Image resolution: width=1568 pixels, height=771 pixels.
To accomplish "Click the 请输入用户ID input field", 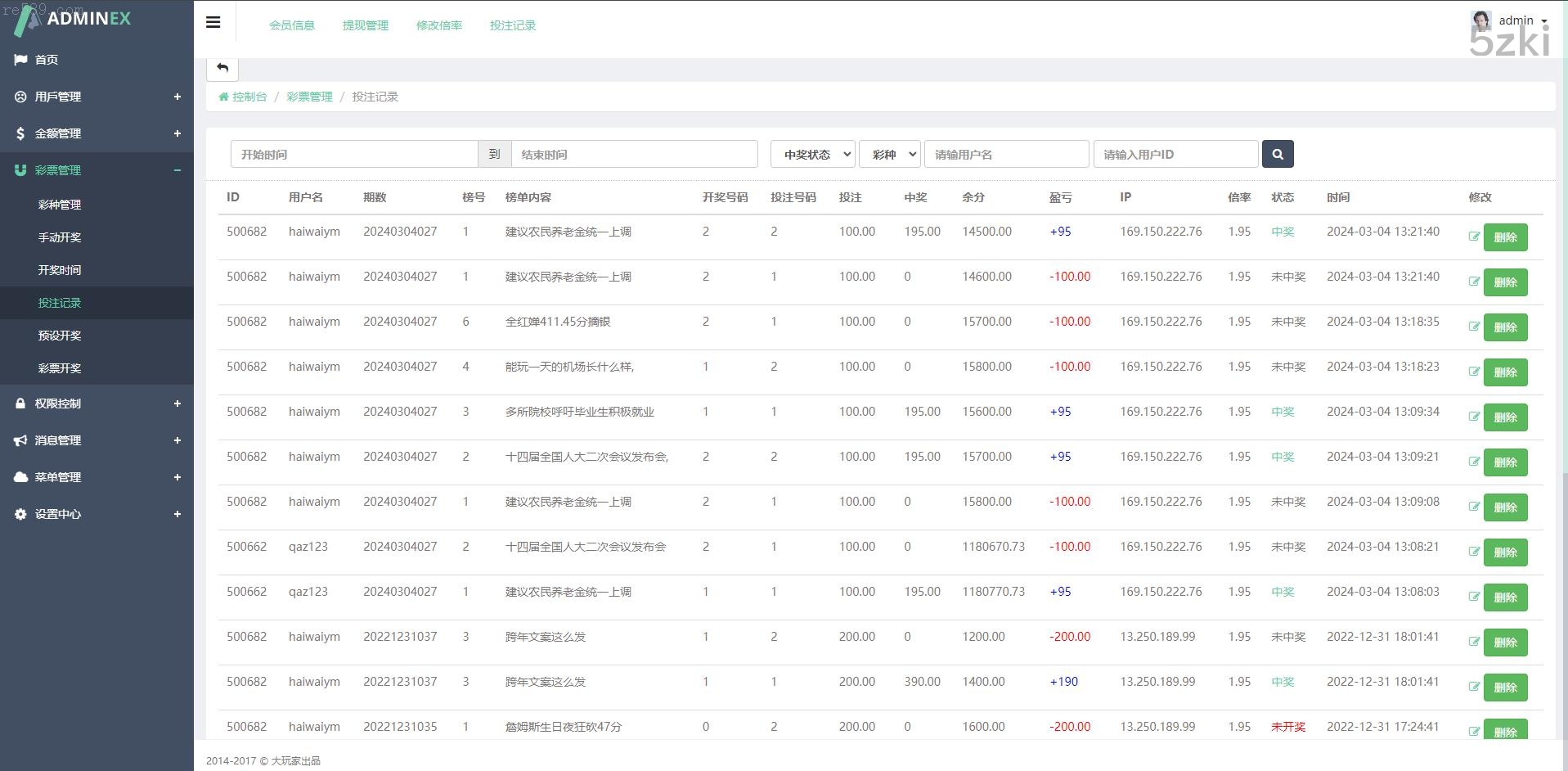I will [1175, 154].
